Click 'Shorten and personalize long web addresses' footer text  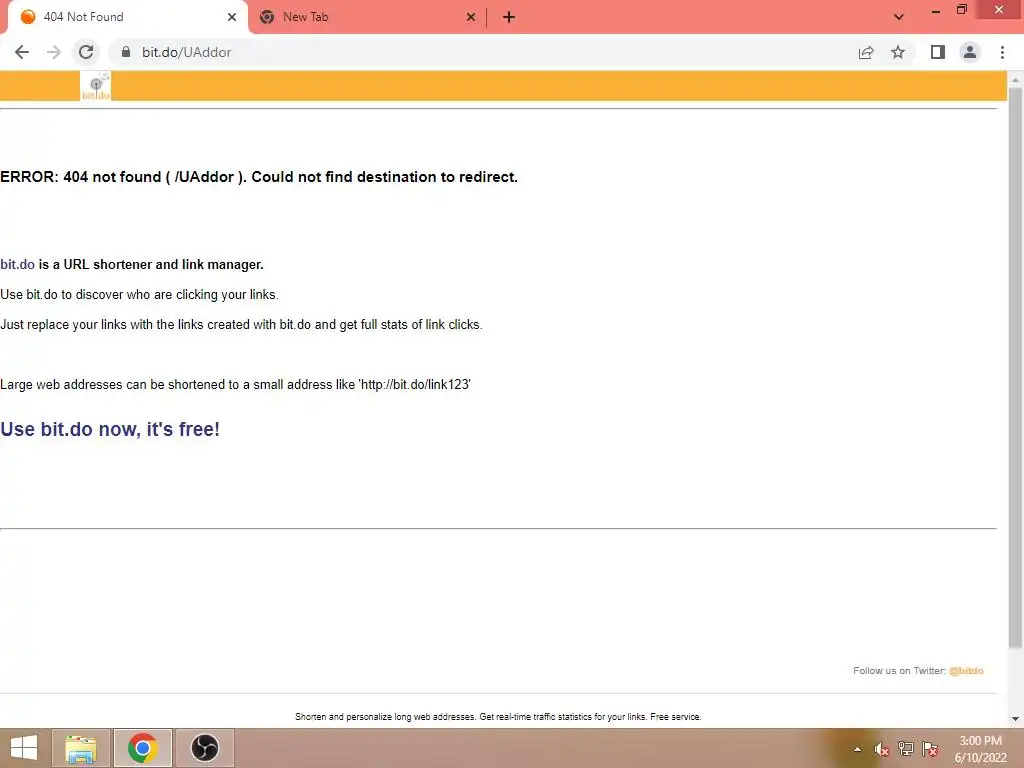(x=498, y=716)
